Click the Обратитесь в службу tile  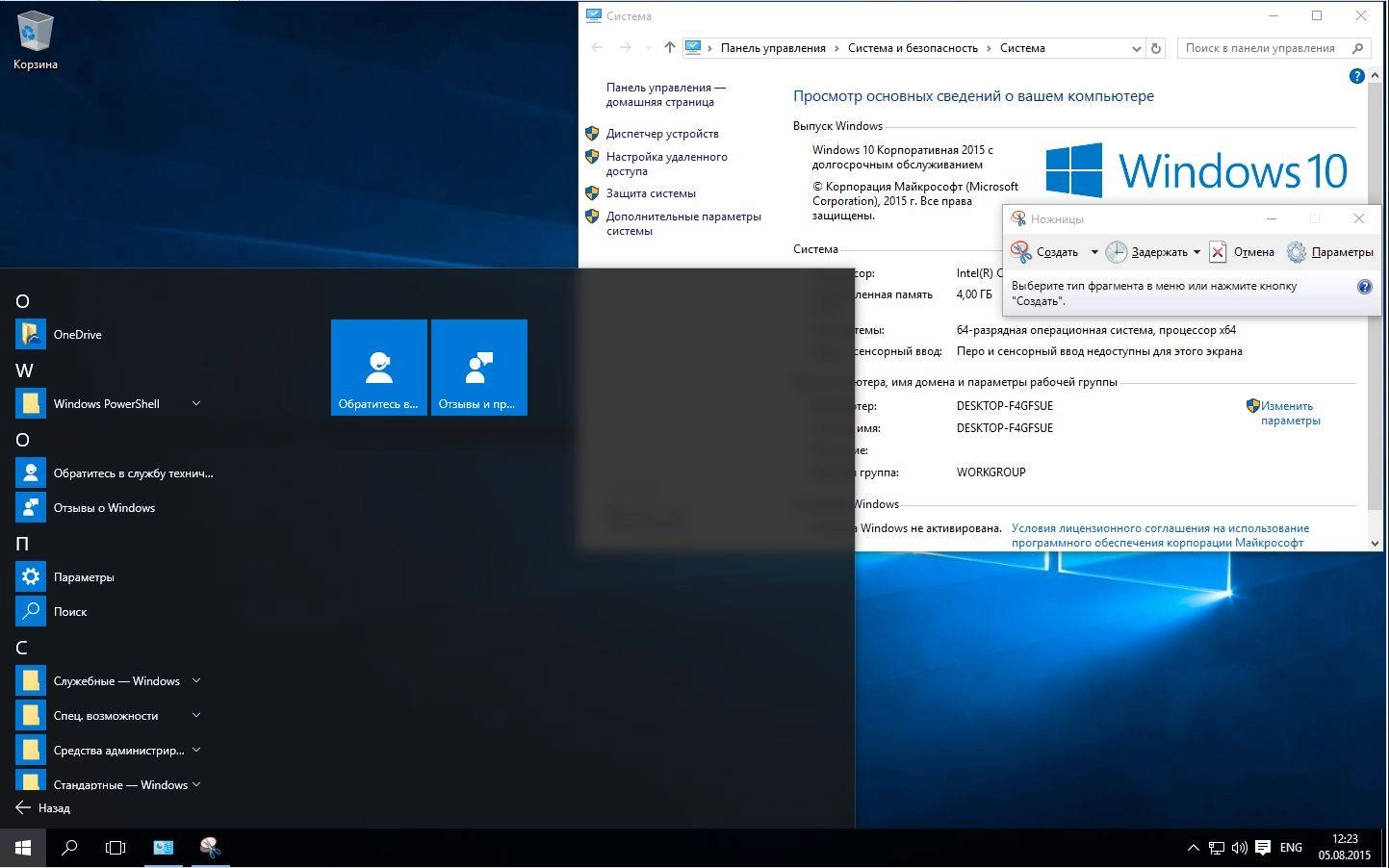pos(379,368)
